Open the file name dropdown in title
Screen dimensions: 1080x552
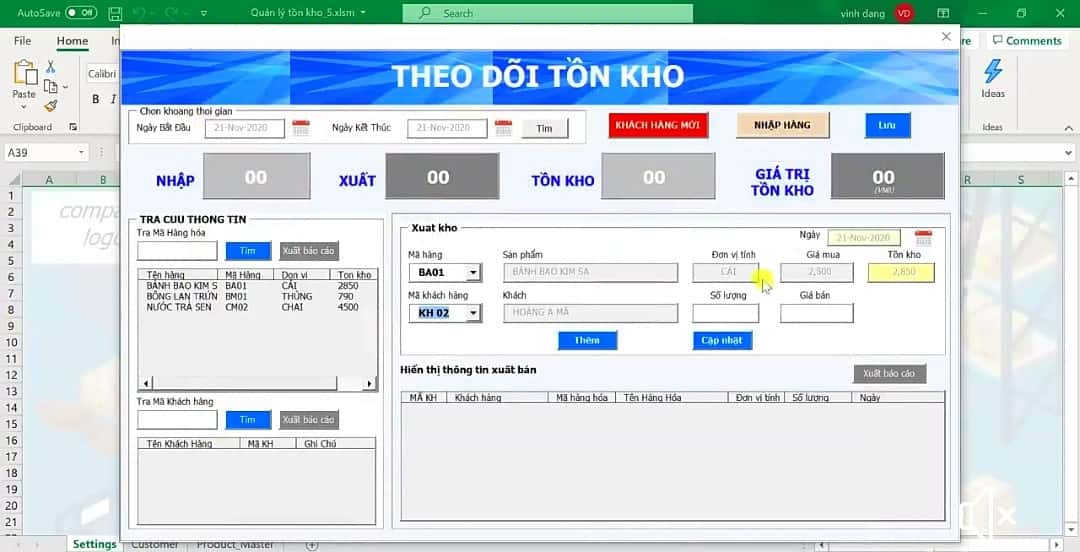point(363,12)
